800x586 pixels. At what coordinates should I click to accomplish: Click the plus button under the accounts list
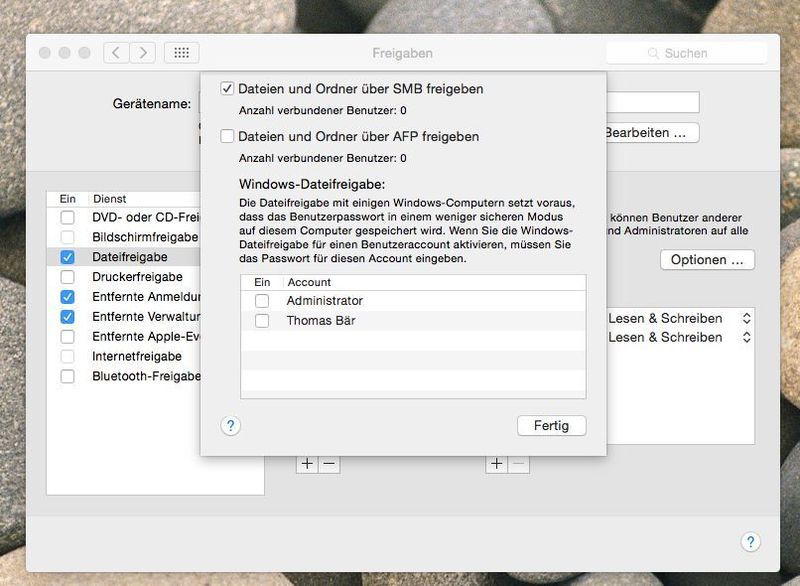[x=305, y=461]
